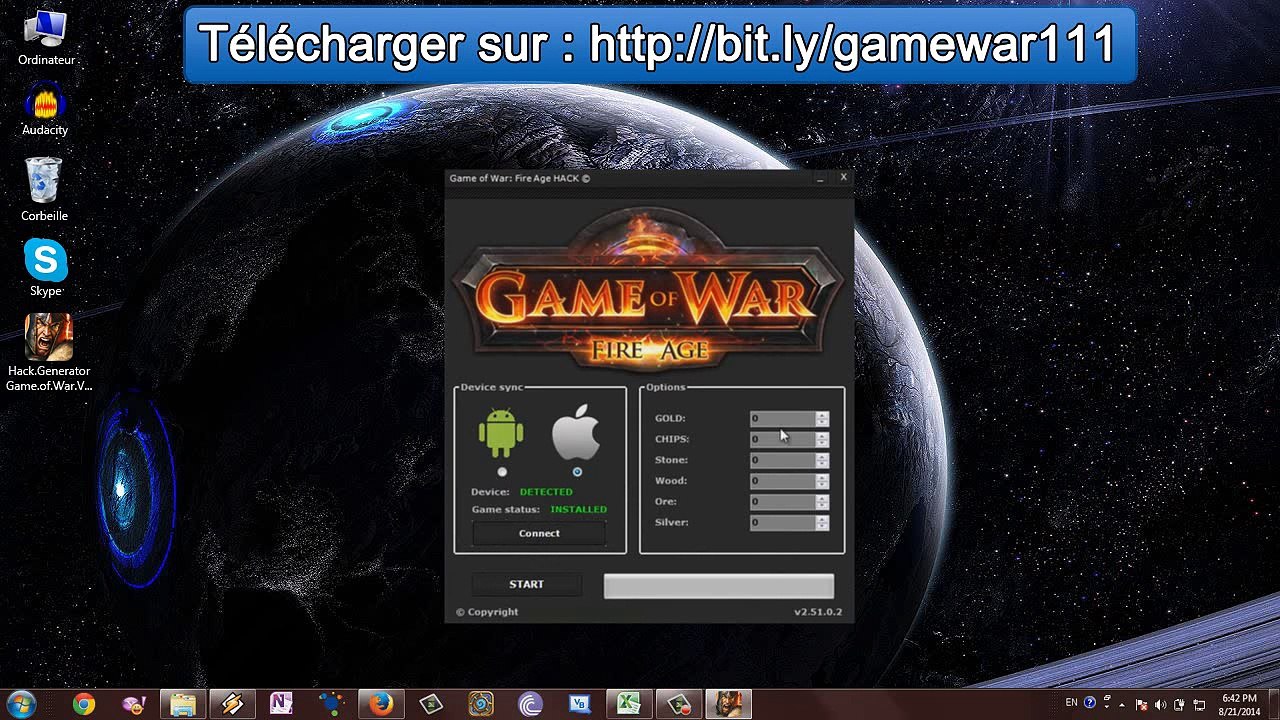Click the progress bar beside START
This screenshot has width=1280, height=720.
point(718,586)
